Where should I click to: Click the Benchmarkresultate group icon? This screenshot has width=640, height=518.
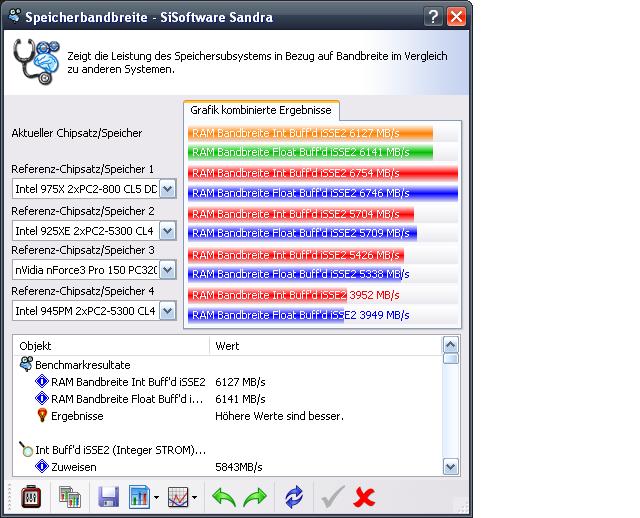(x=26, y=364)
